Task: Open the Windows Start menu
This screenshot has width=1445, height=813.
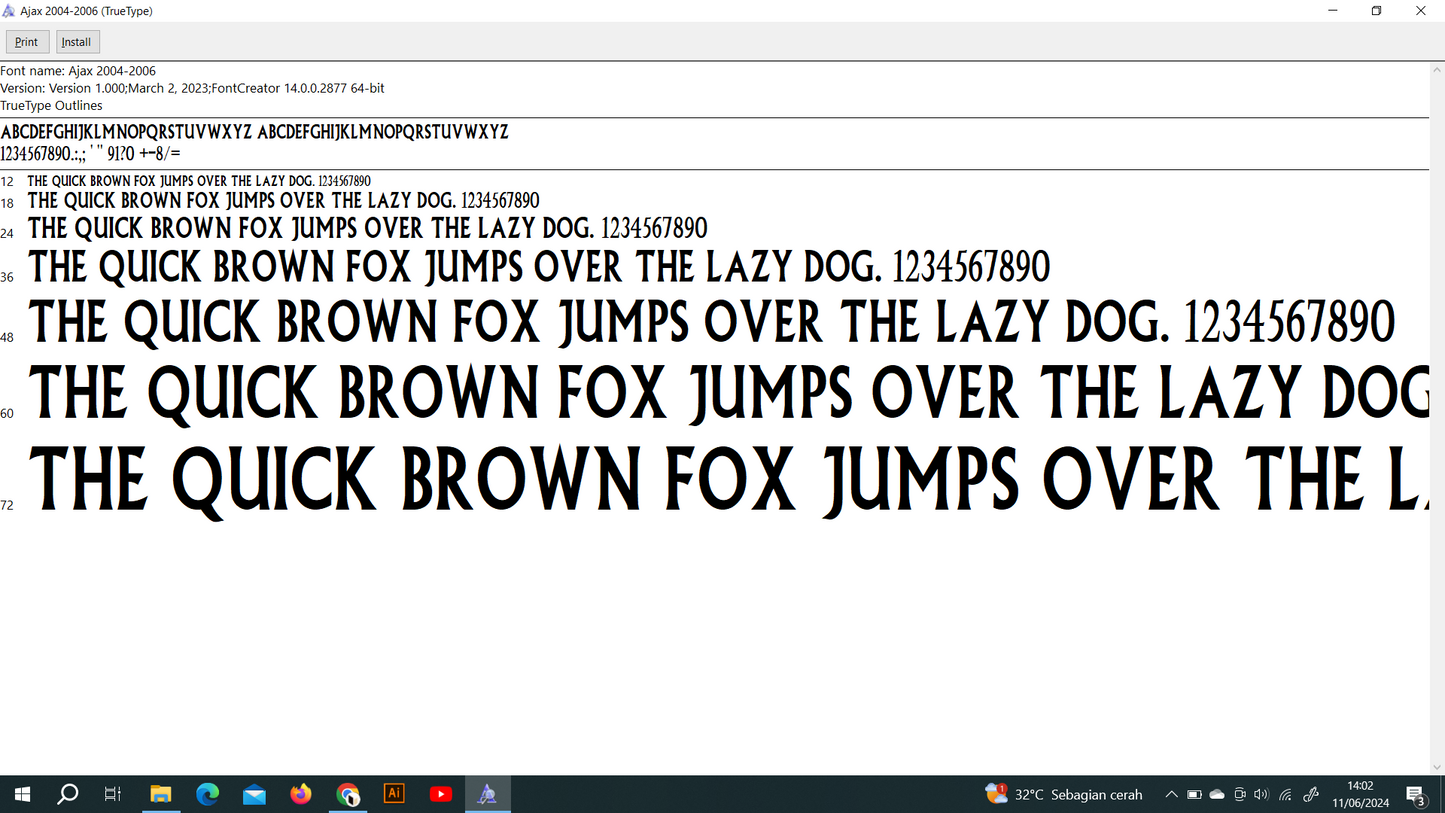Action: point(22,794)
